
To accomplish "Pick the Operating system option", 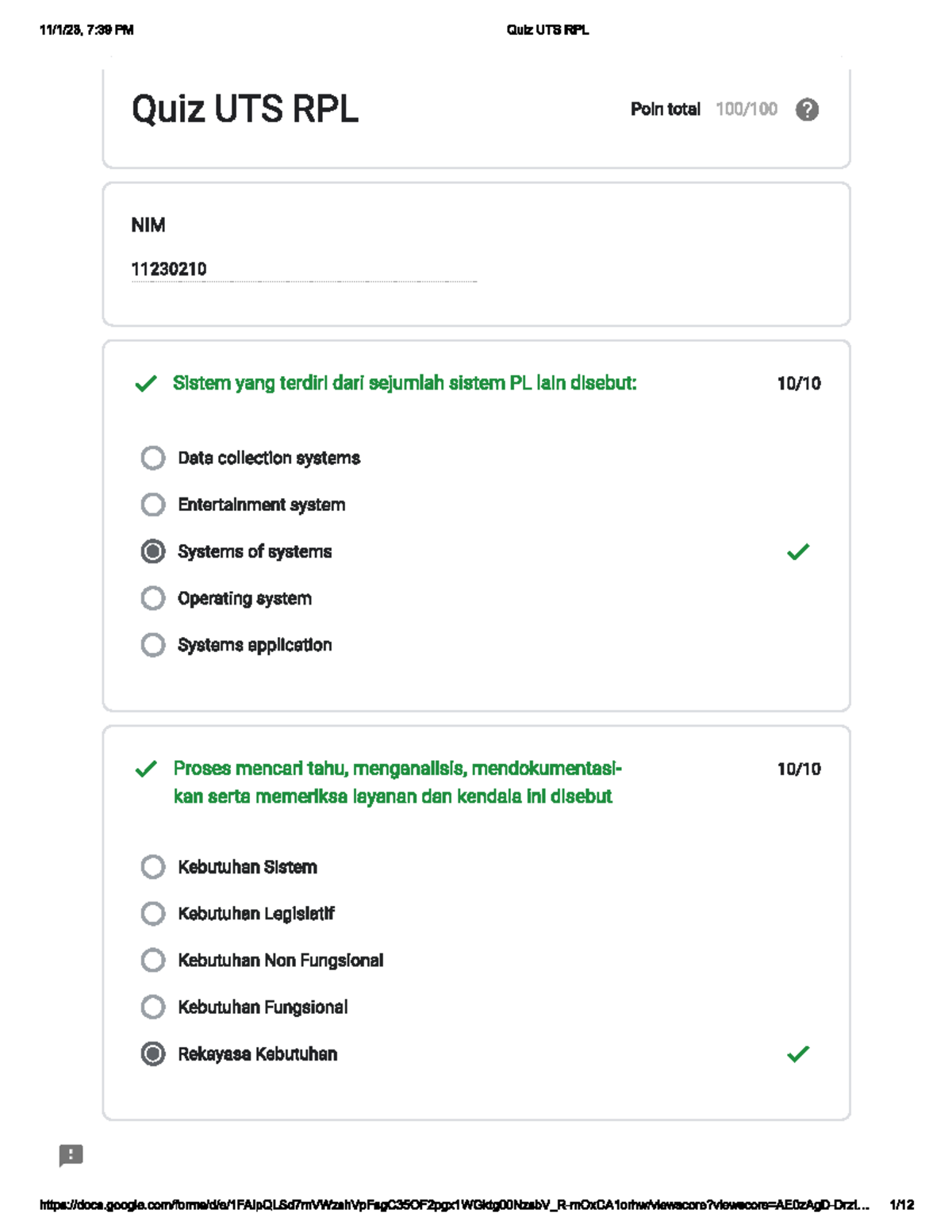I will tap(153, 598).
